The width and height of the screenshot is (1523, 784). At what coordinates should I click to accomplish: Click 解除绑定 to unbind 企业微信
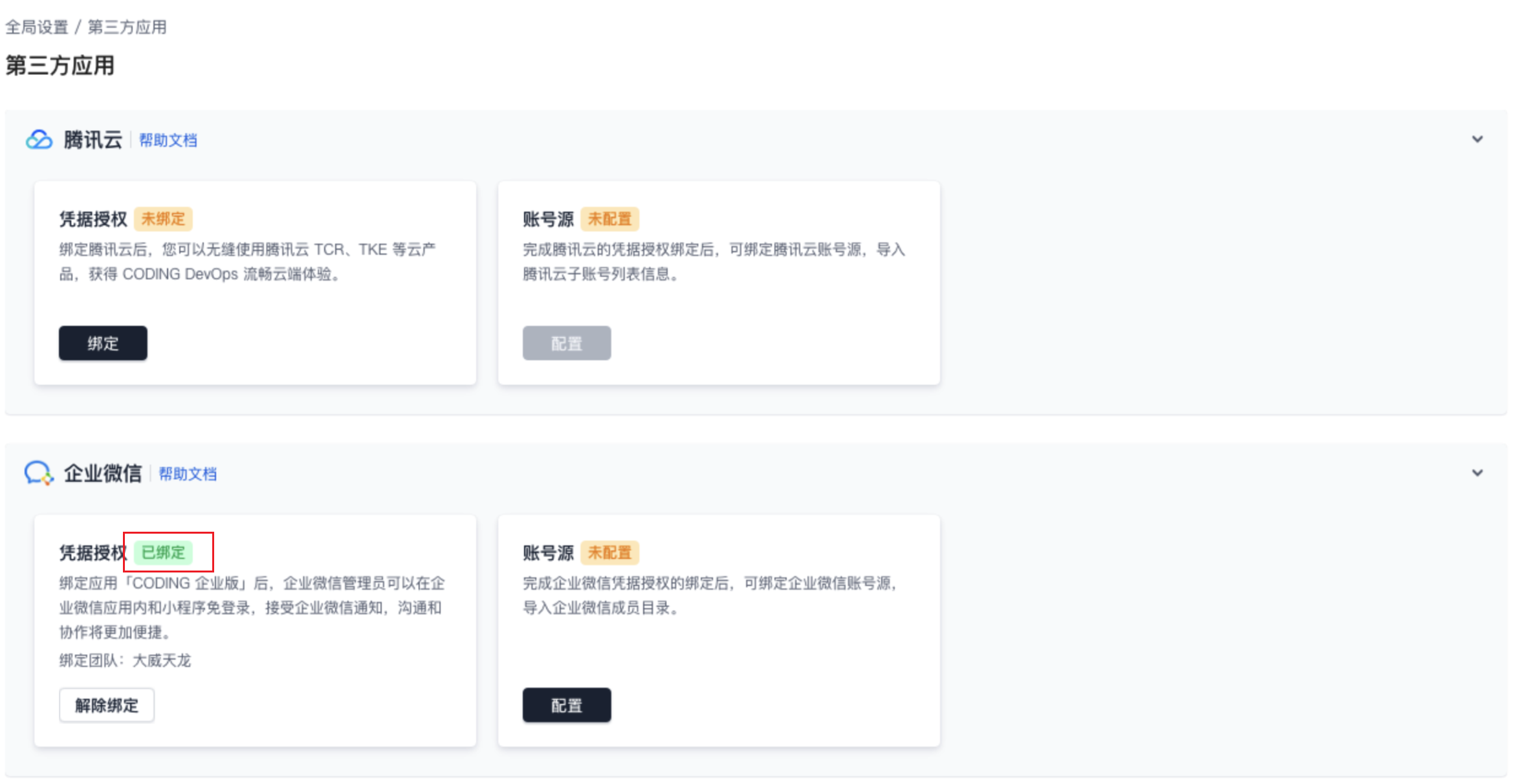(x=107, y=704)
